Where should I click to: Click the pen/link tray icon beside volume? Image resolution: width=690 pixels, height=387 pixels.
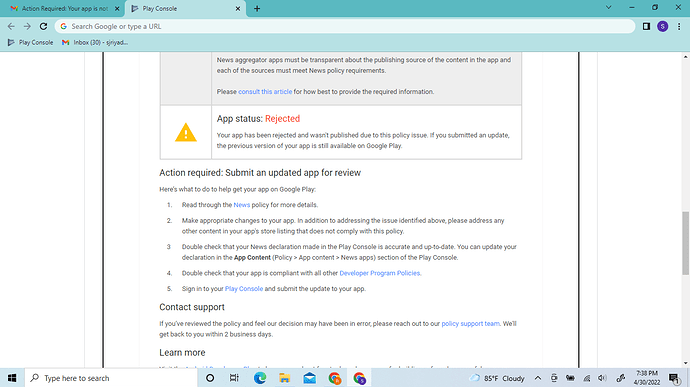click(x=620, y=378)
